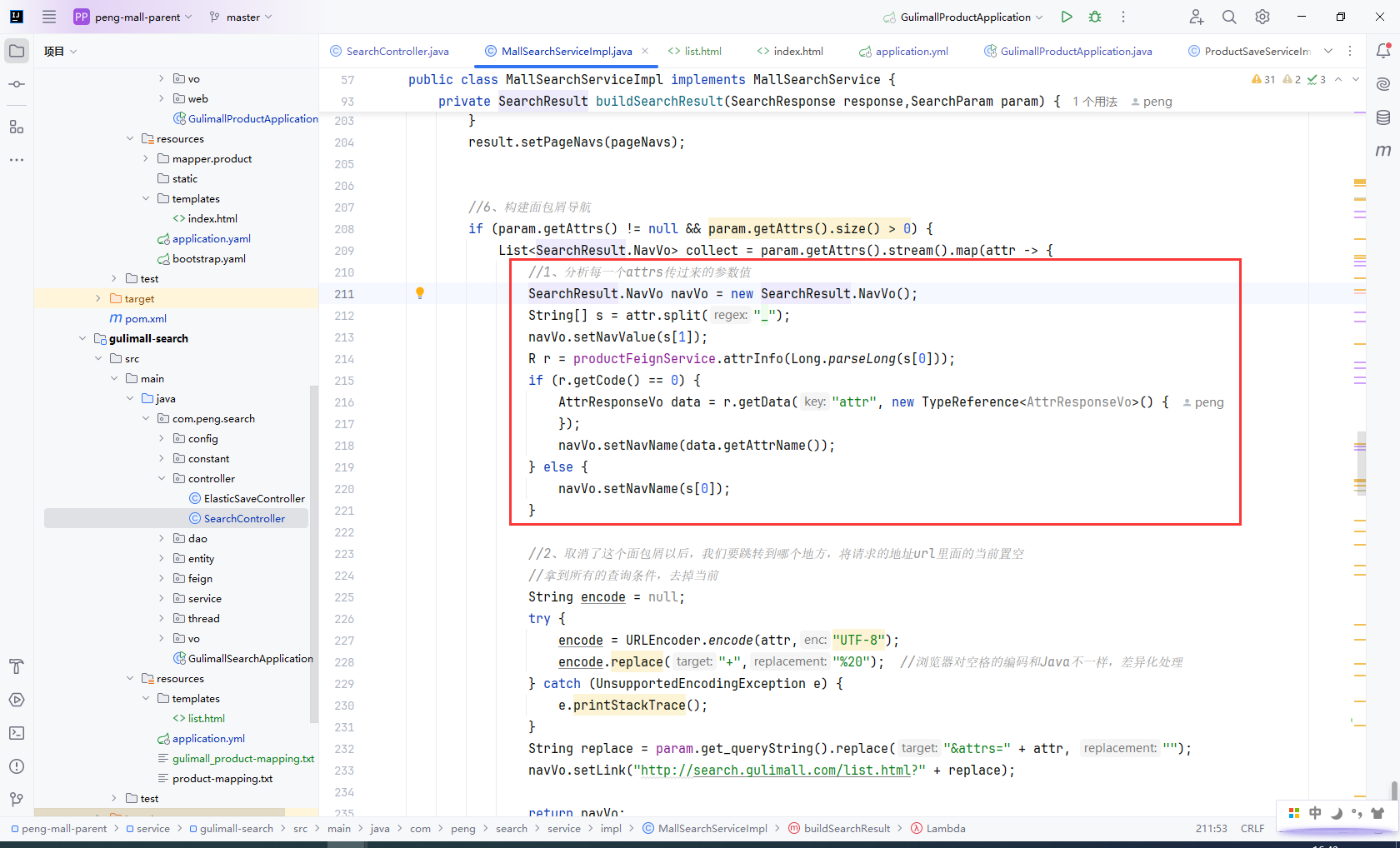
Task: Click the project tree vertical scrollbar
Action: pyautogui.click(x=313, y=553)
